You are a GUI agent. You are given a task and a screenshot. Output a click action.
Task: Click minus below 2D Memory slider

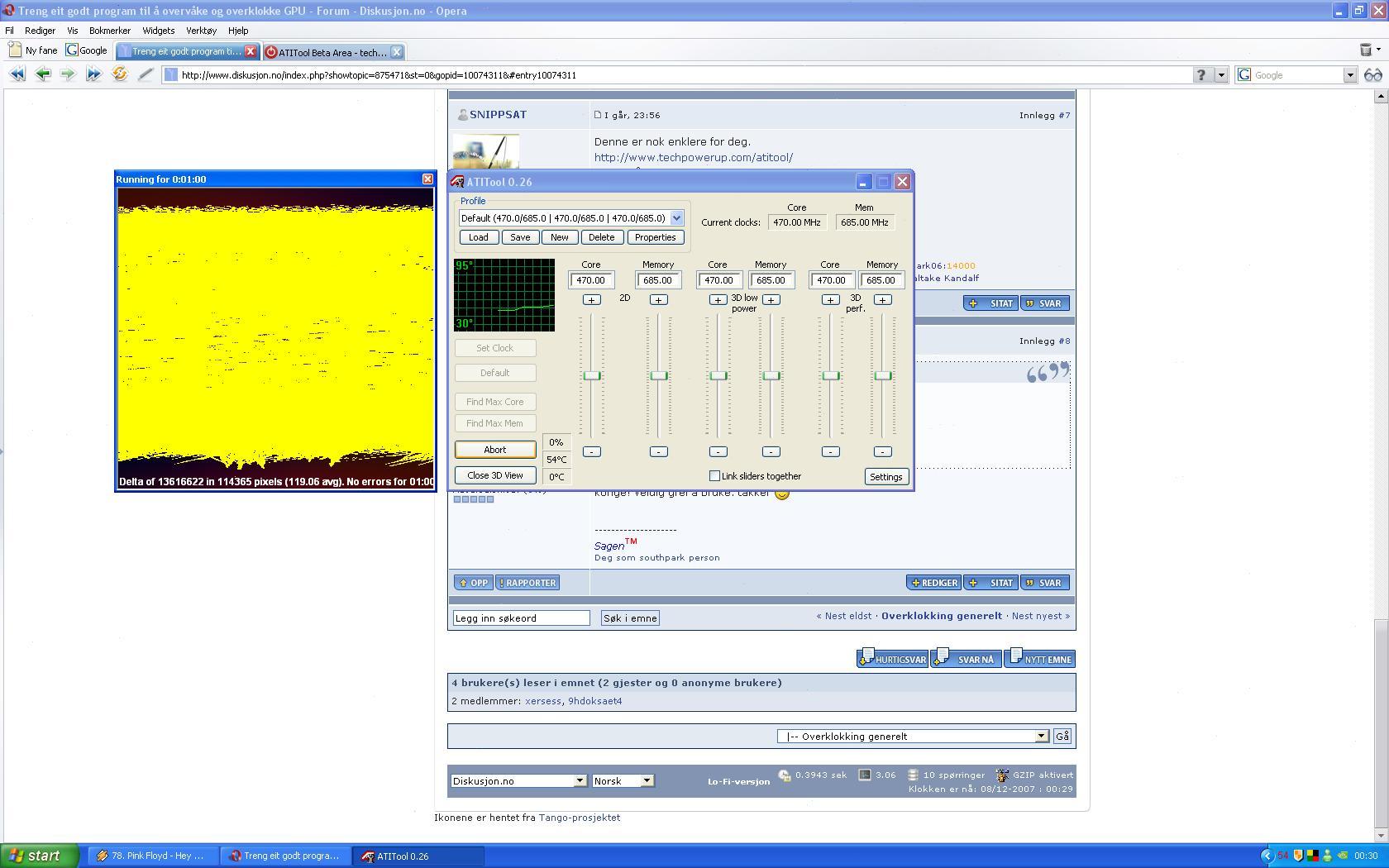click(658, 451)
